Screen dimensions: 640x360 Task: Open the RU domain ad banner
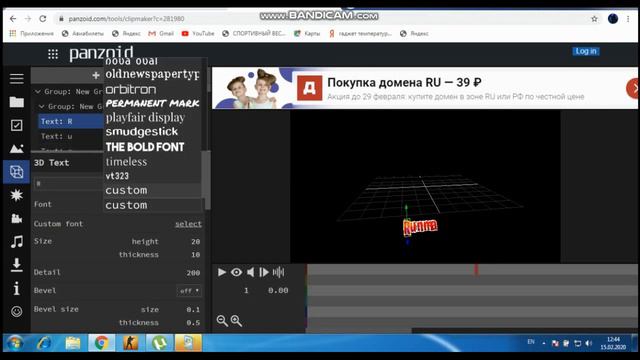(425, 88)
